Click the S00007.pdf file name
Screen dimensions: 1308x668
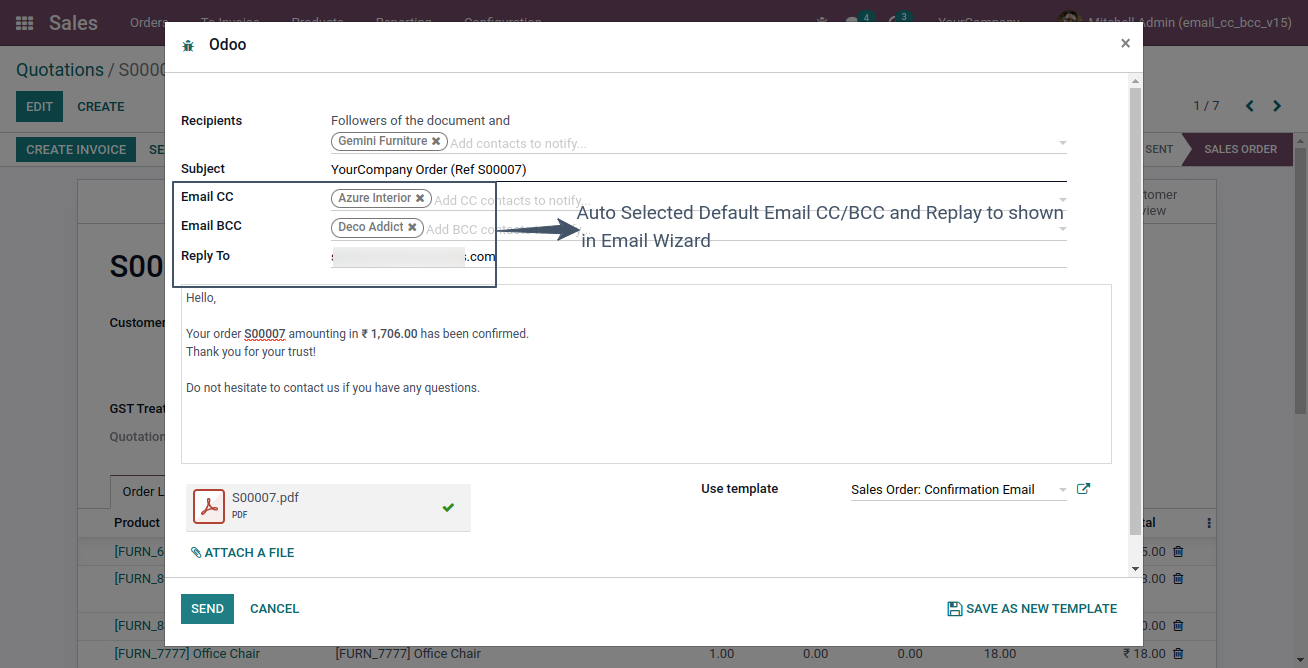click(265, 498)
